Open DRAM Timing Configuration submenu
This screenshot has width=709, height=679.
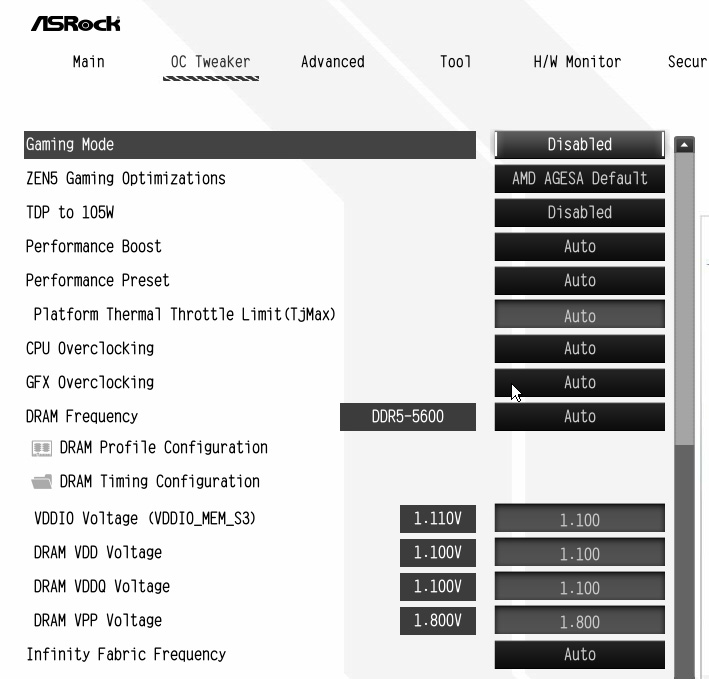160,482
